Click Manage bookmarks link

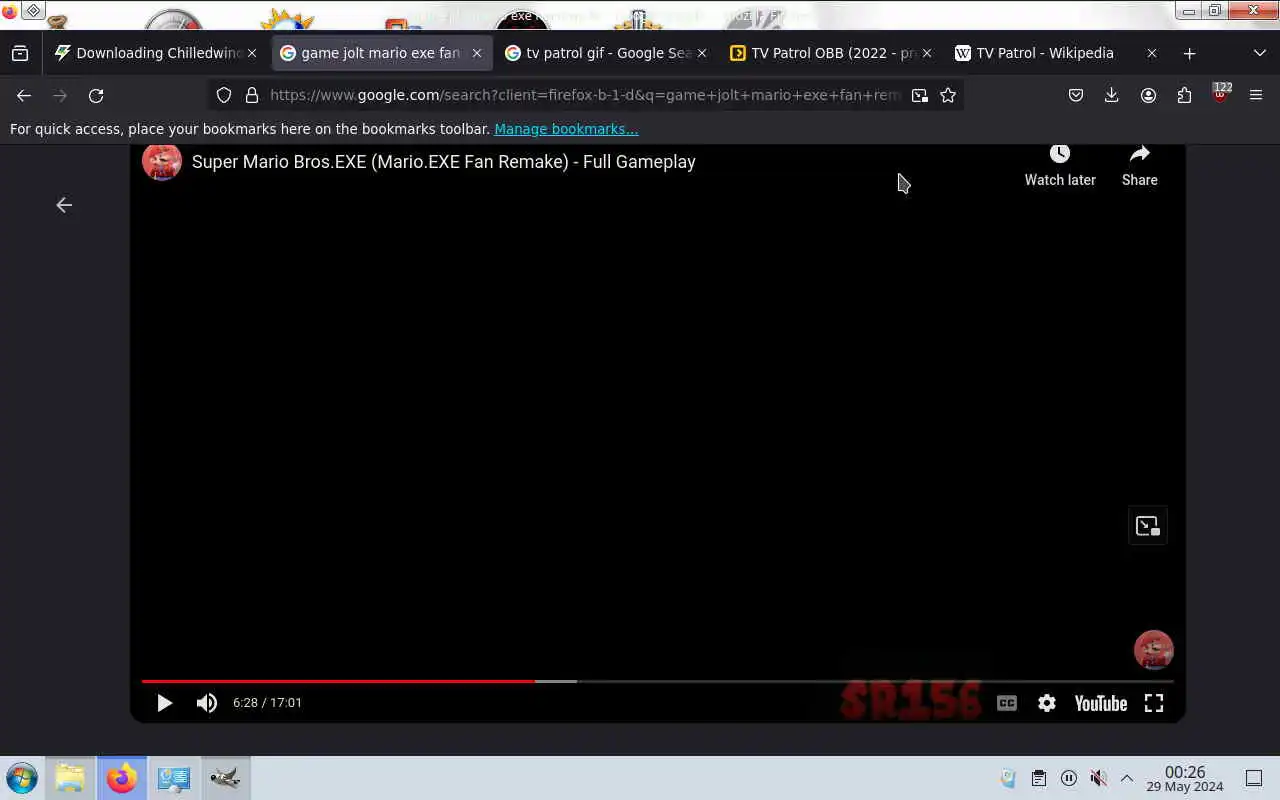pos(566,129)
